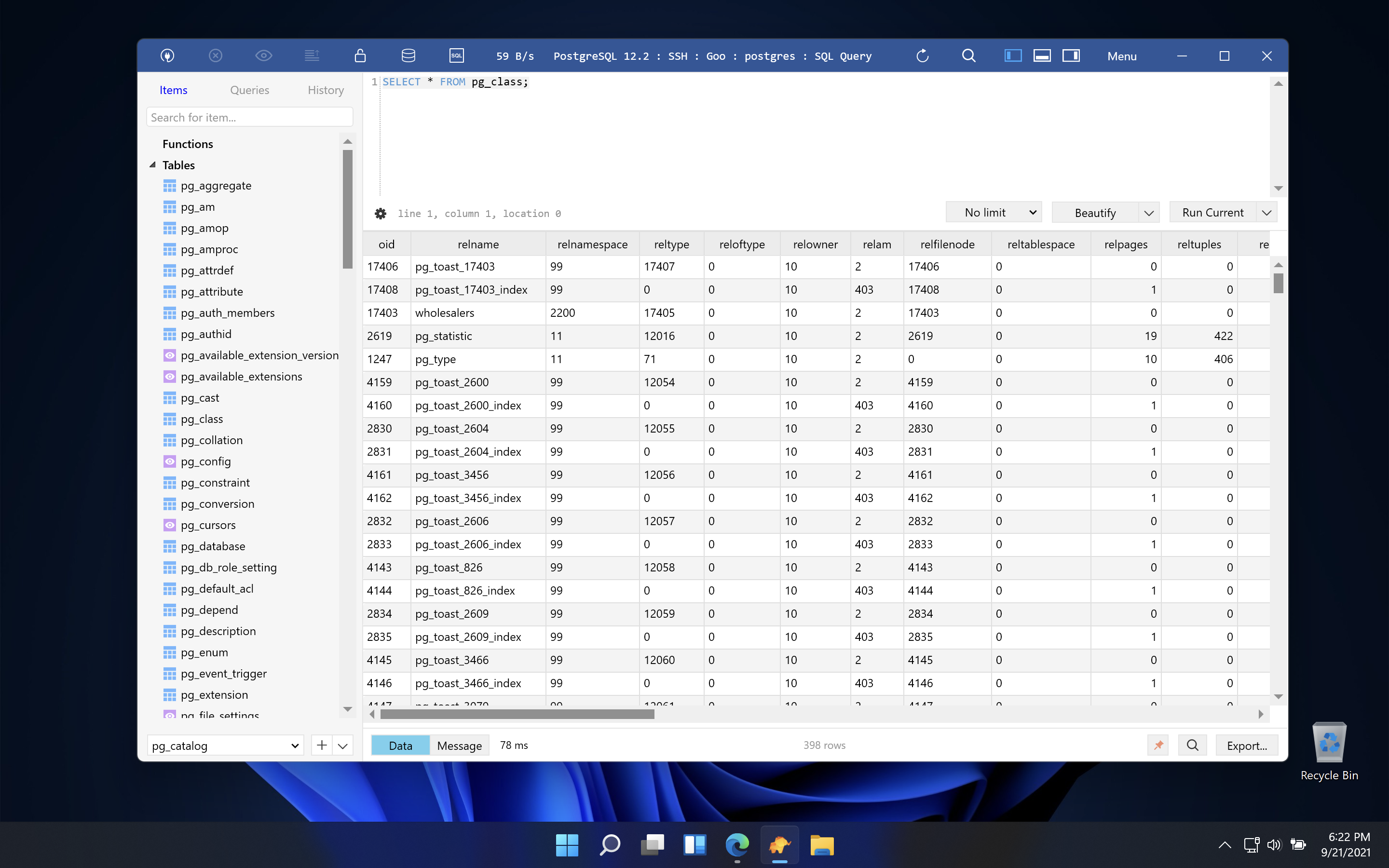Click the item search input field
The width and height of the screenshot is (1389, 868).
click(x=250, y=117)
